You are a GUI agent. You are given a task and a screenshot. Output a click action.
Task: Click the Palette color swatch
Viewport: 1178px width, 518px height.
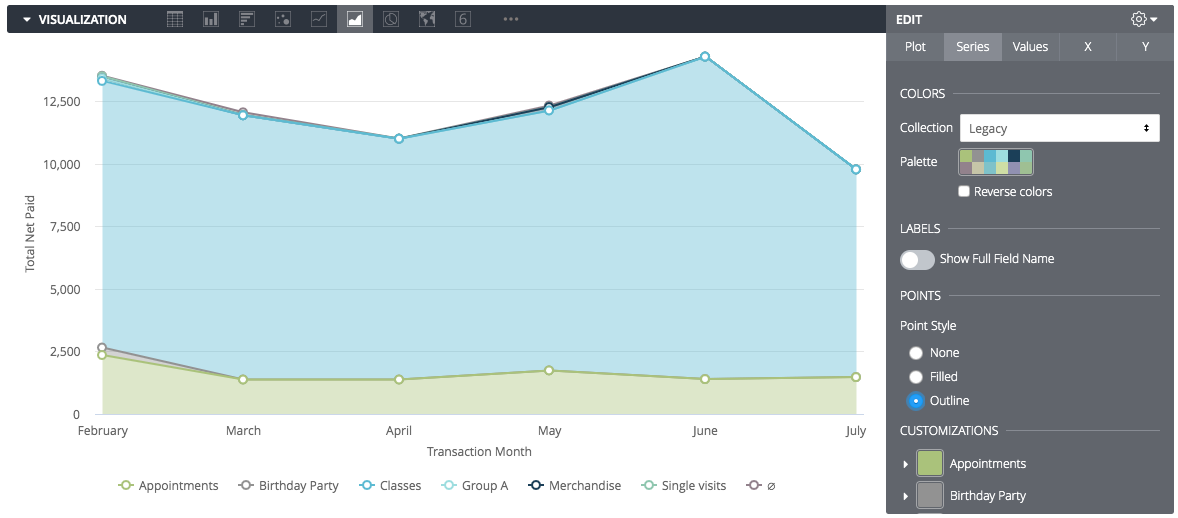(x=996, y=161)
